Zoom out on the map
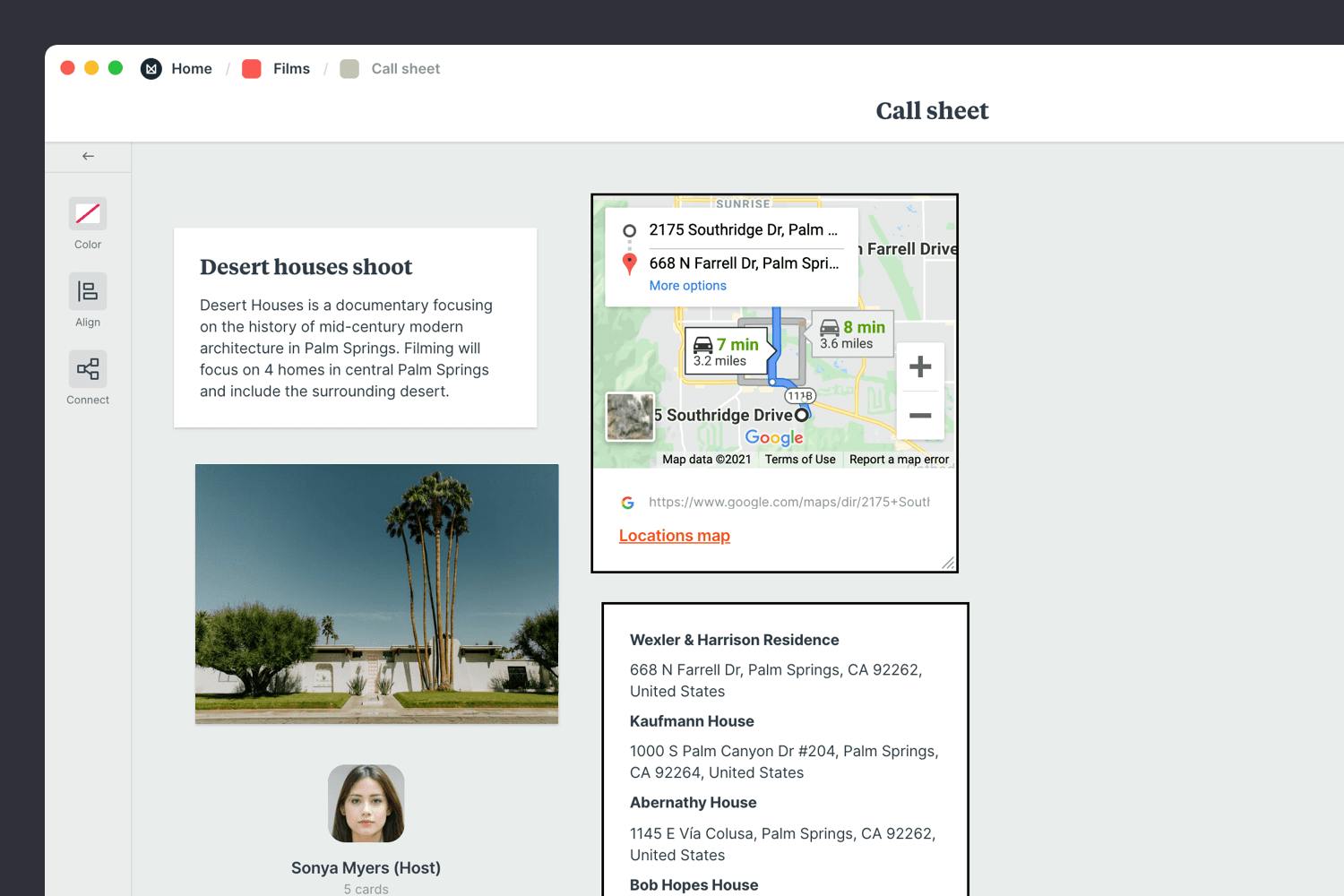This screenshot has width=1344, height=896. click(920, 416)
